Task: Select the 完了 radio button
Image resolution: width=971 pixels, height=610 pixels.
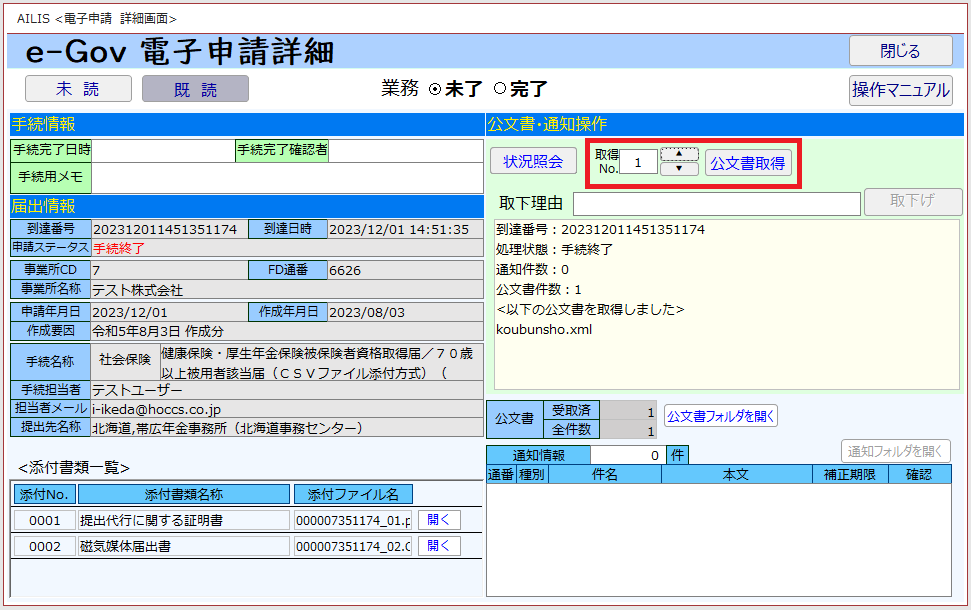Action: [x=500, y=89]
